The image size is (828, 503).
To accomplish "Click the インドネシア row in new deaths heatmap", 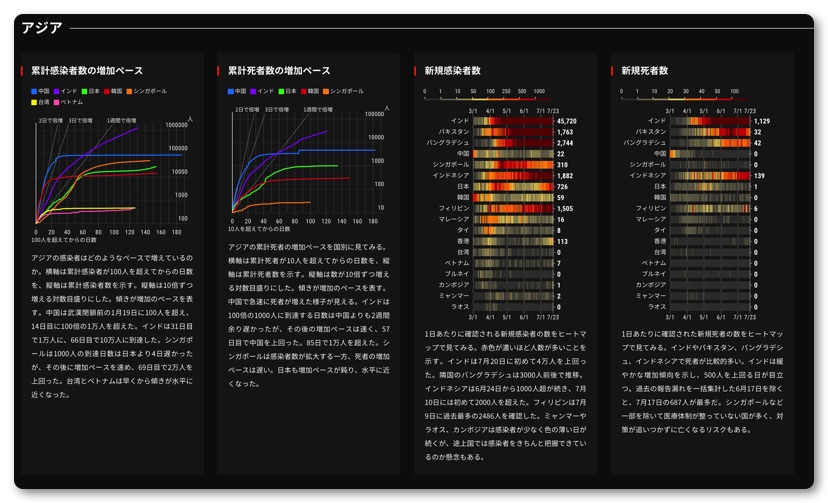I will pos(709,176).
